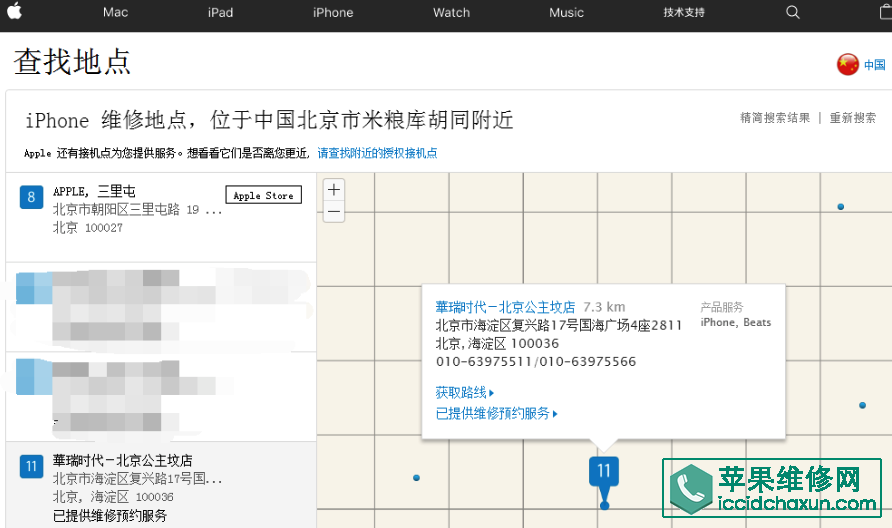Open the Mac menu
The width and height of the screenshot is (892, 528).
[115, 13]
